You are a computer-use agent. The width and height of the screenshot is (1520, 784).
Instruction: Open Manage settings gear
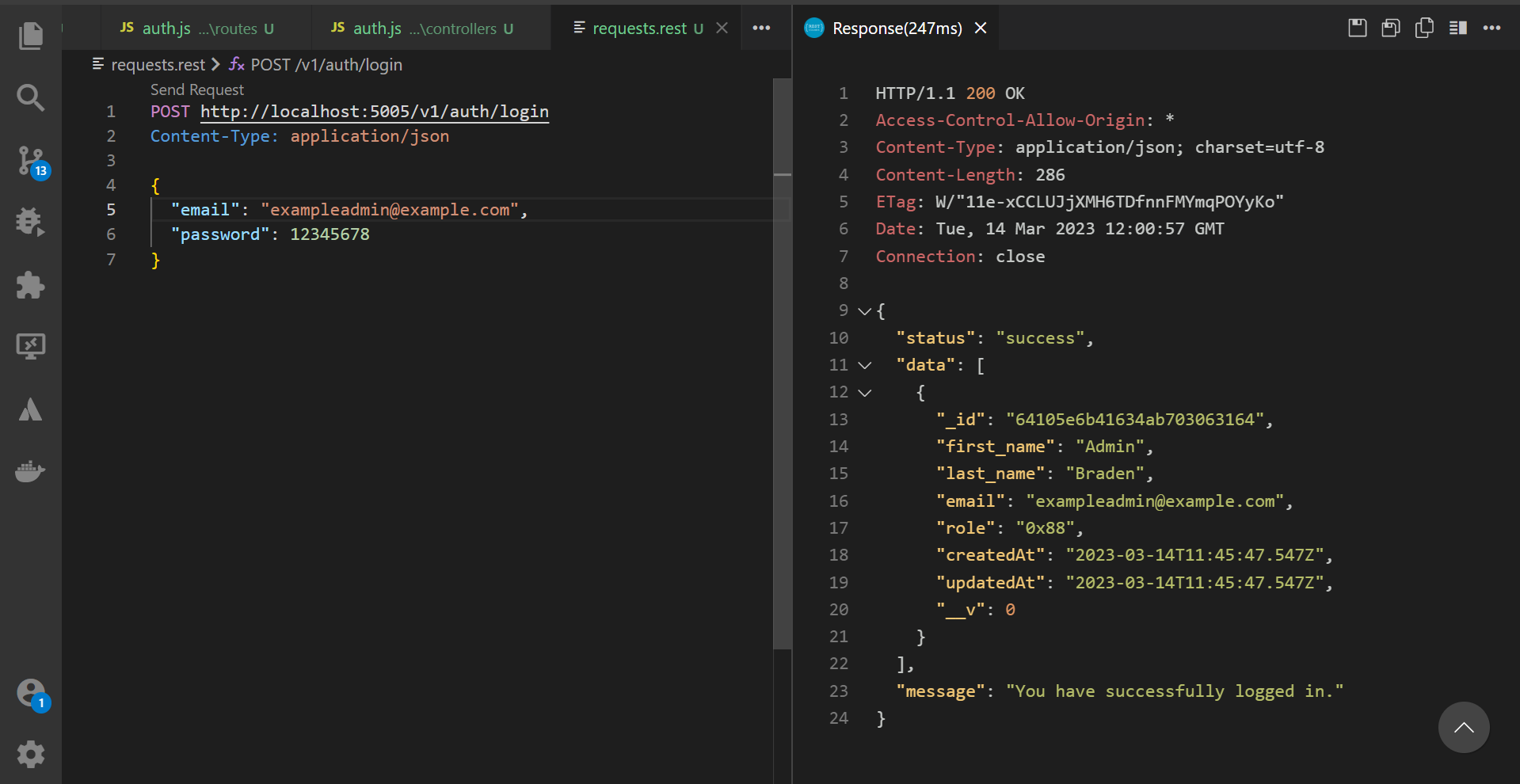[30, 754]
